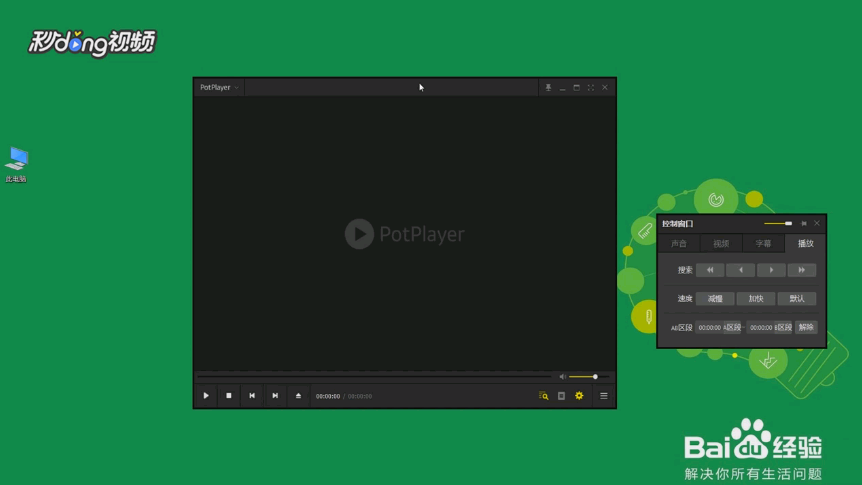Open the PotPlayer title dropdown menu
This screenshot has height=485, width=862.
click(x=219, y=87)
